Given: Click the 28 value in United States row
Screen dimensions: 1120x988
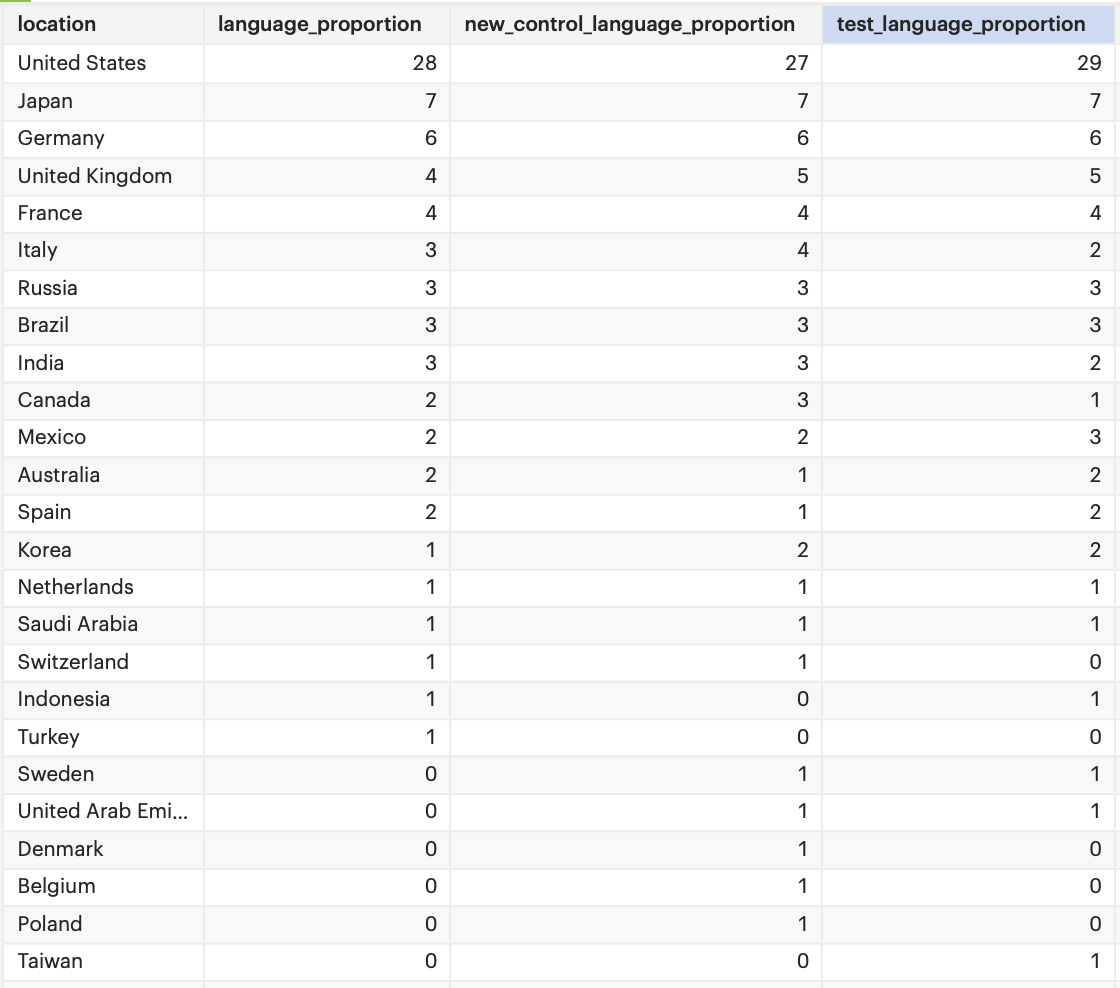Looking at the screenshot, I should tap(424, 63).
